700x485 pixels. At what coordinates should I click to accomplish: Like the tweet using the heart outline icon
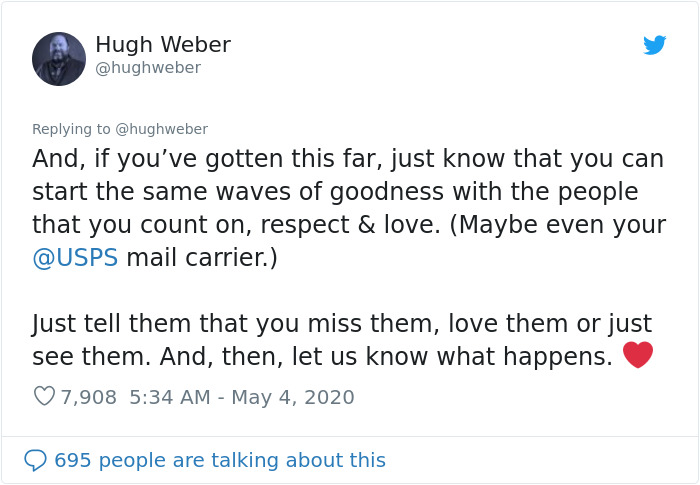tap(44, 396)
